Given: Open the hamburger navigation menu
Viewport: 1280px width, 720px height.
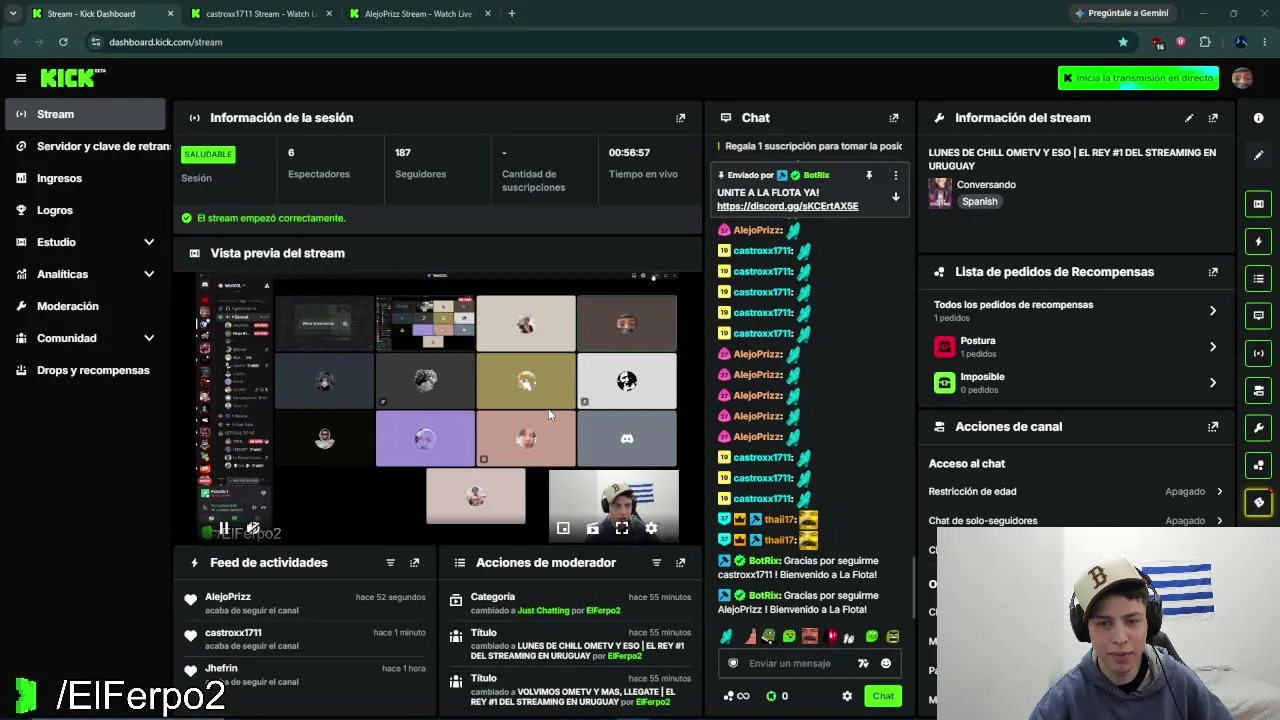Looking at the screenshot, I should [x=21, y=78].
